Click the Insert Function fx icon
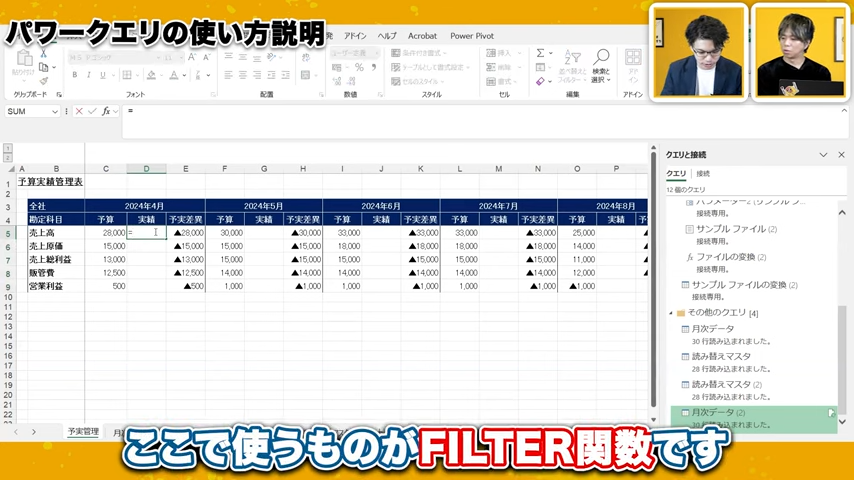854x480 pixels. pos(106,111)
